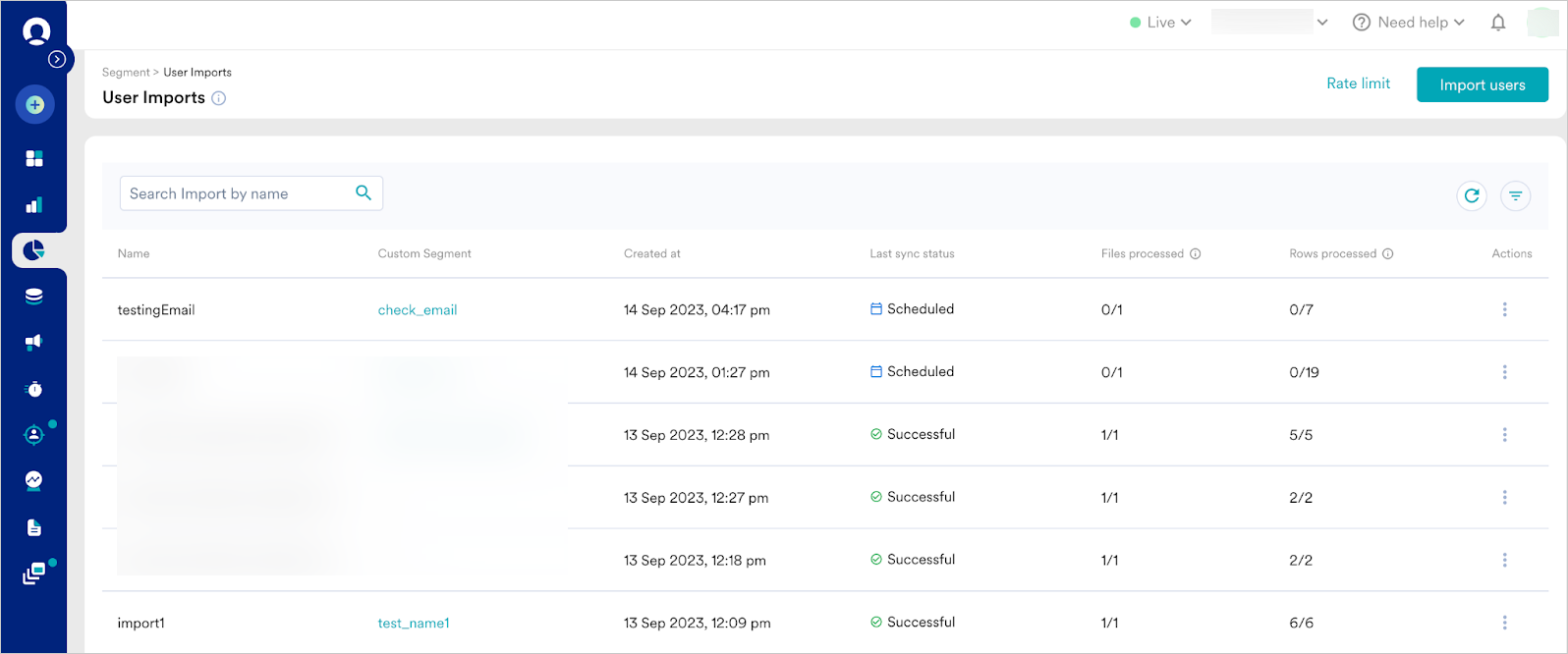Open the check_email custom segment link
Image resolution: width=1568 pixels, height=654 pixels.
pos(418,310)
